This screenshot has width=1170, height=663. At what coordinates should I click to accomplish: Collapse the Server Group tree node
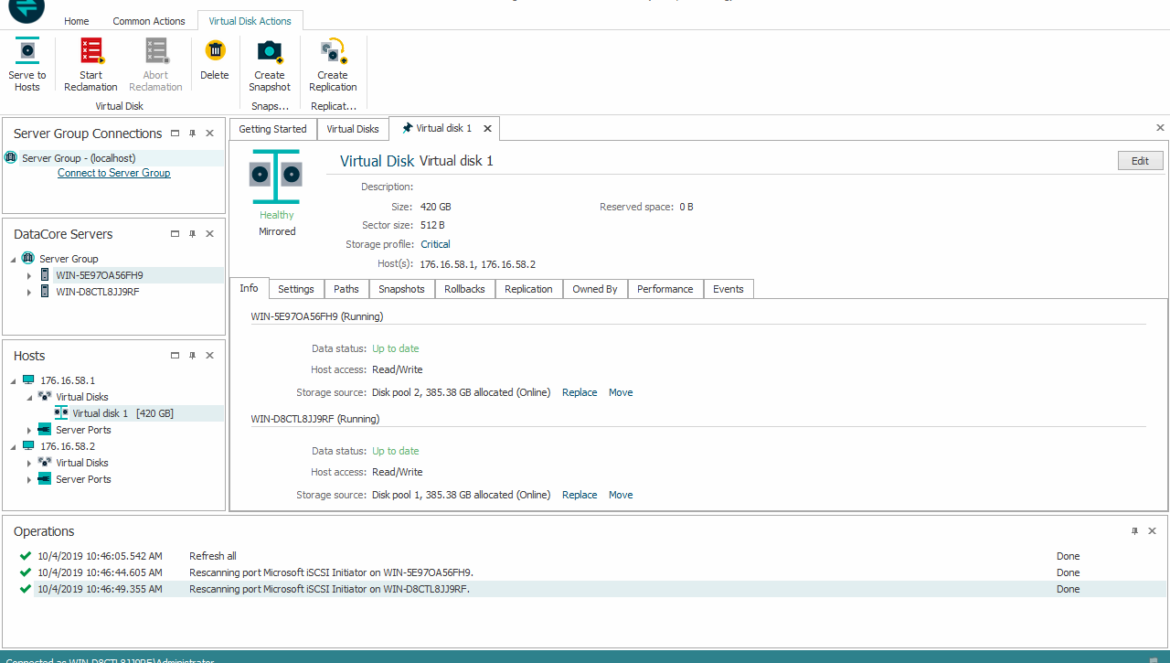(x=13, y=260)
